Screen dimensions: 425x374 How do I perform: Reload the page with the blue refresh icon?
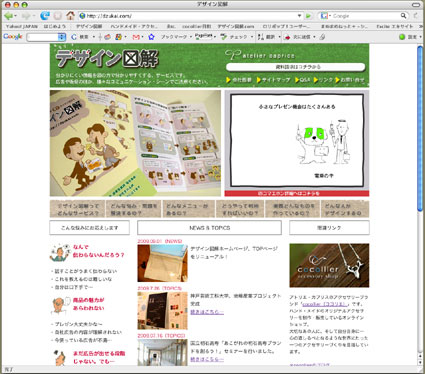(45, 16)
